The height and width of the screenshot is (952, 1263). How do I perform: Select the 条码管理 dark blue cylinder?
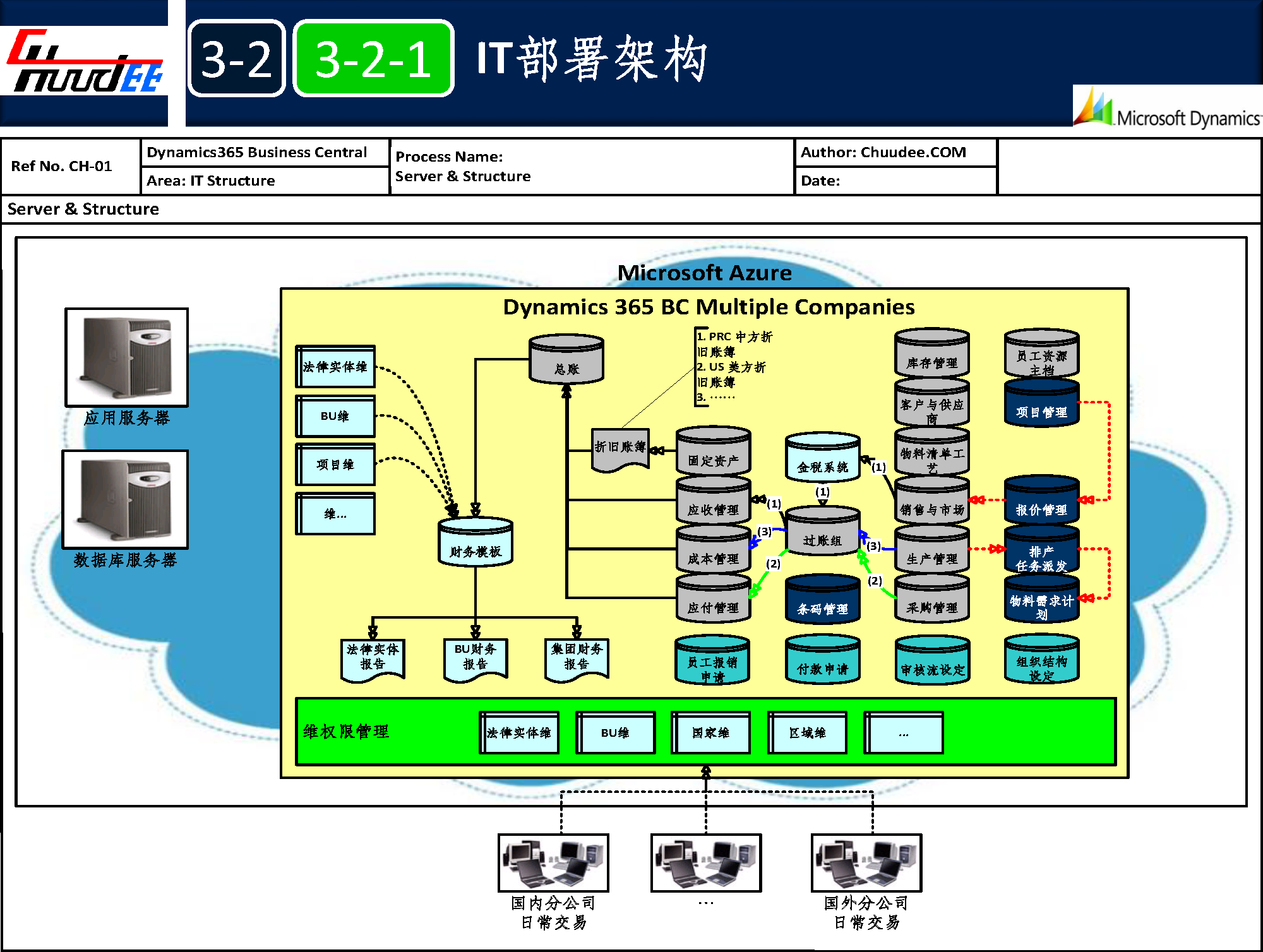pyautogui.click(x=822, y=600)
